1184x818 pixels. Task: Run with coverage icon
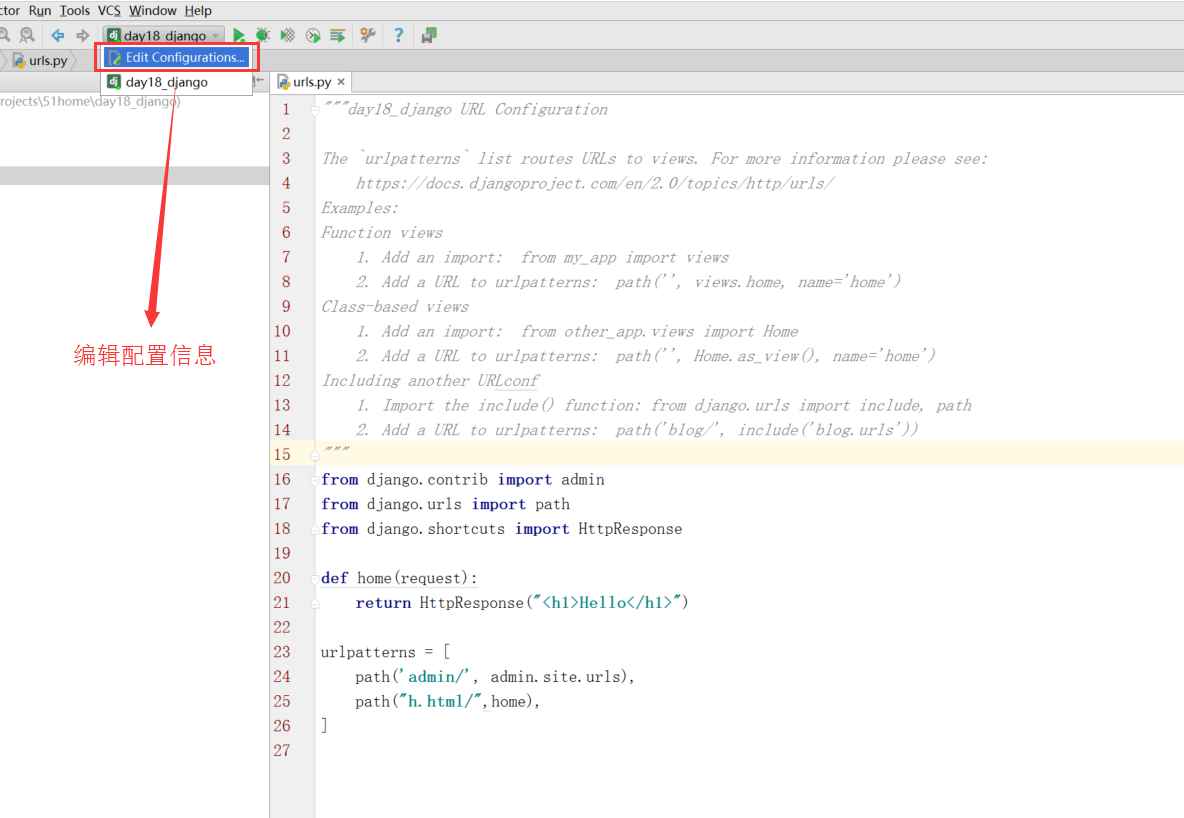(x=288, y=35)
